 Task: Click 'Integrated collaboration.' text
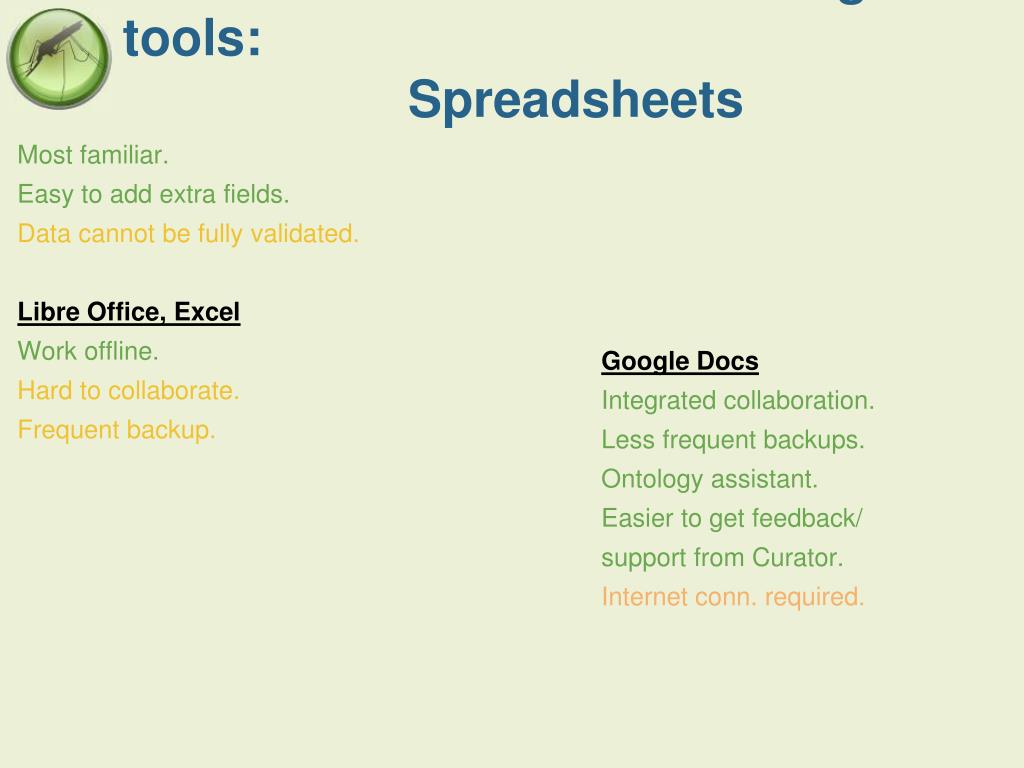[738, 401]
